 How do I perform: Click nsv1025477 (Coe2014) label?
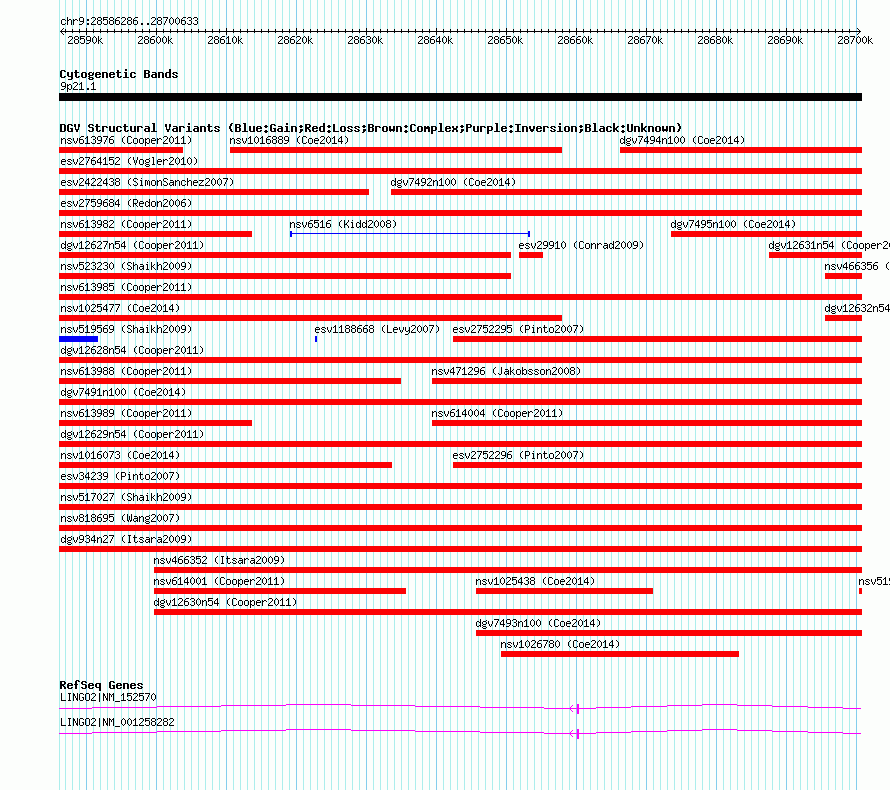(120, 308)
